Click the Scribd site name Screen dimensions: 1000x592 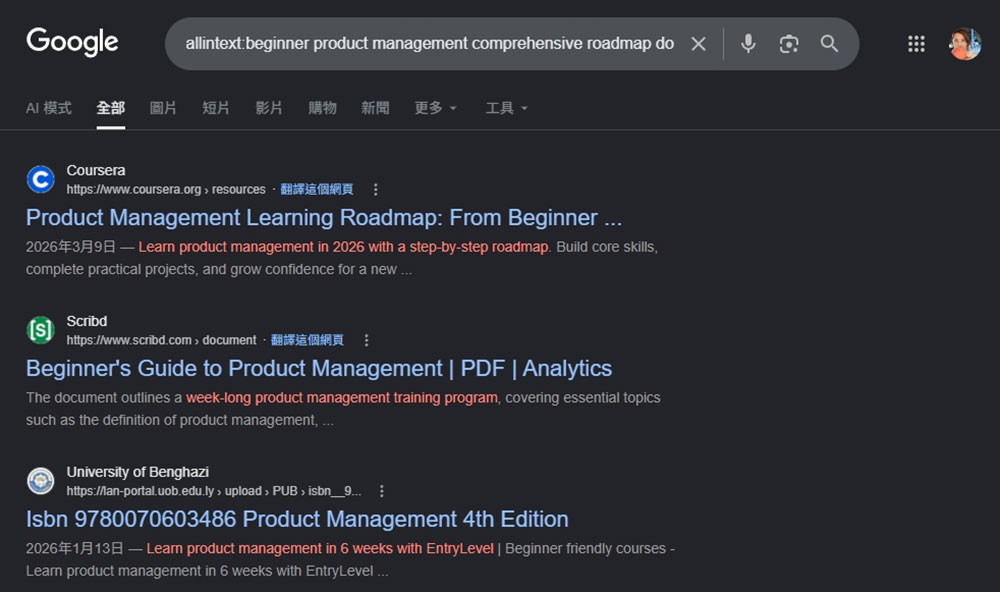point(87,321)
